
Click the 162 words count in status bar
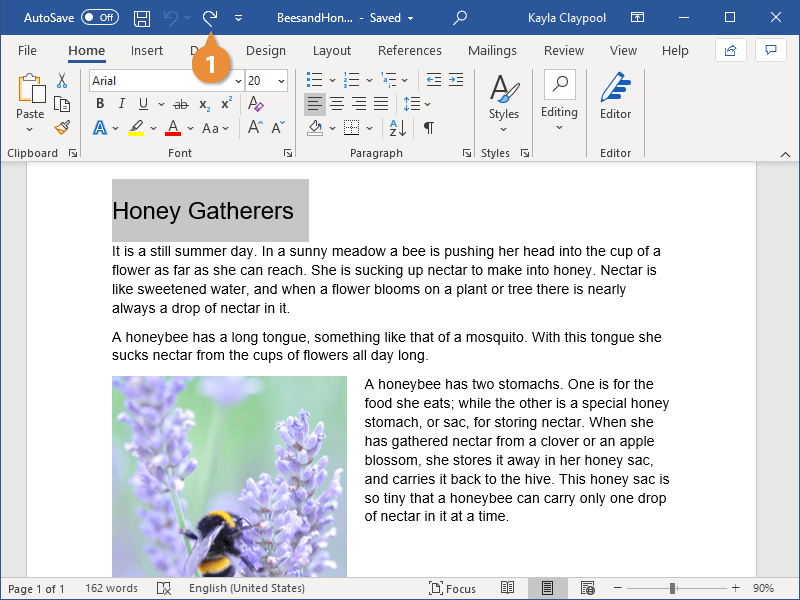pyautogui.click(x=111, y=589)
